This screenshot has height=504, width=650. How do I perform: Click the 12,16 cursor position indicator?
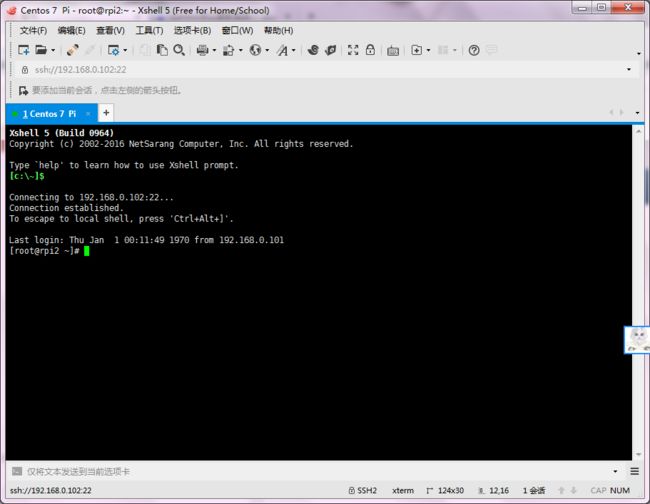click(494, 491)
